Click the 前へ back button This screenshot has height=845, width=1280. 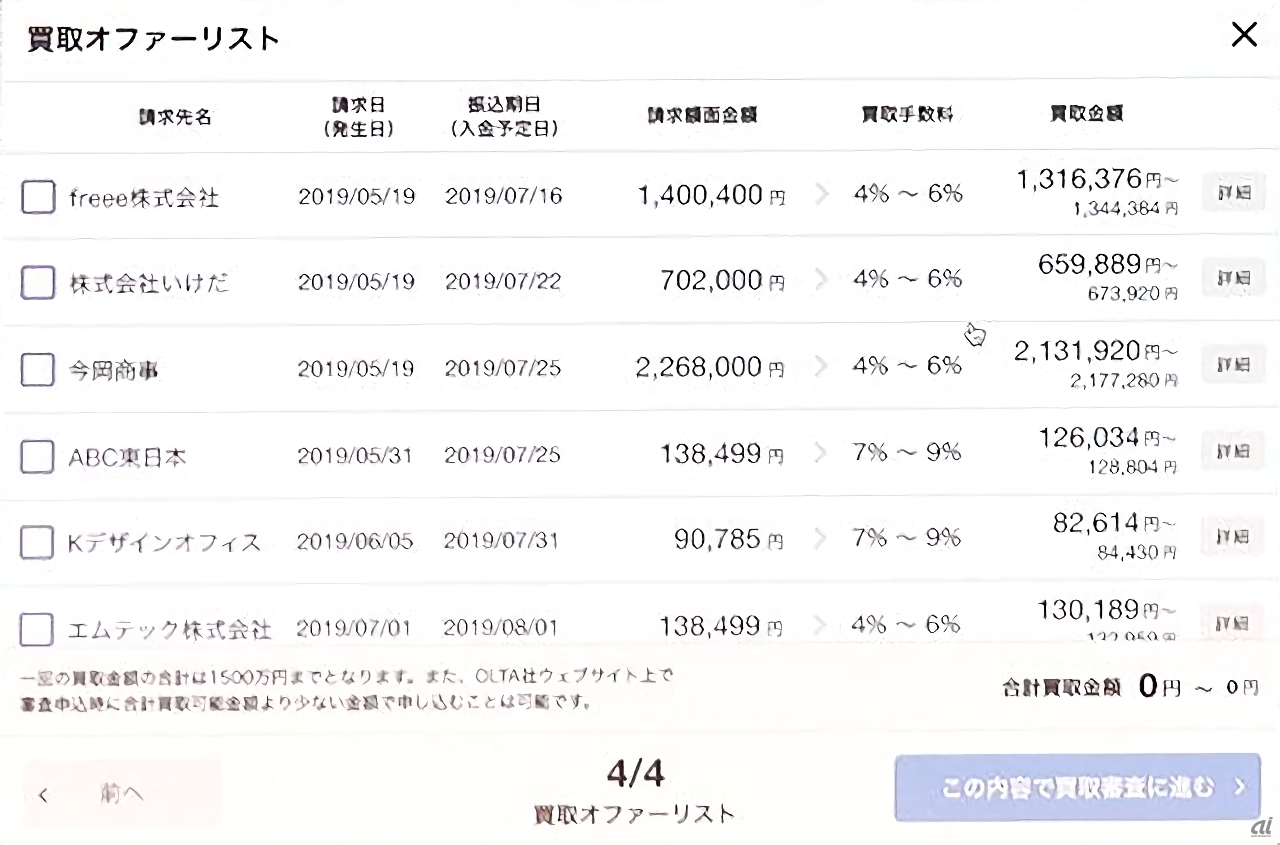[x=121, y=793]
